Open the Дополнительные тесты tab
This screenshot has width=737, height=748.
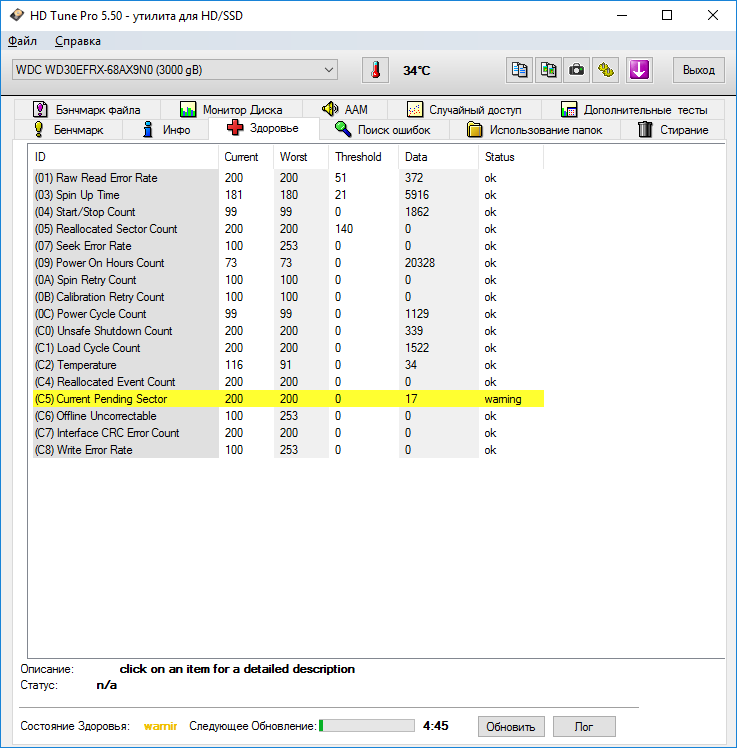pos(633,110)
